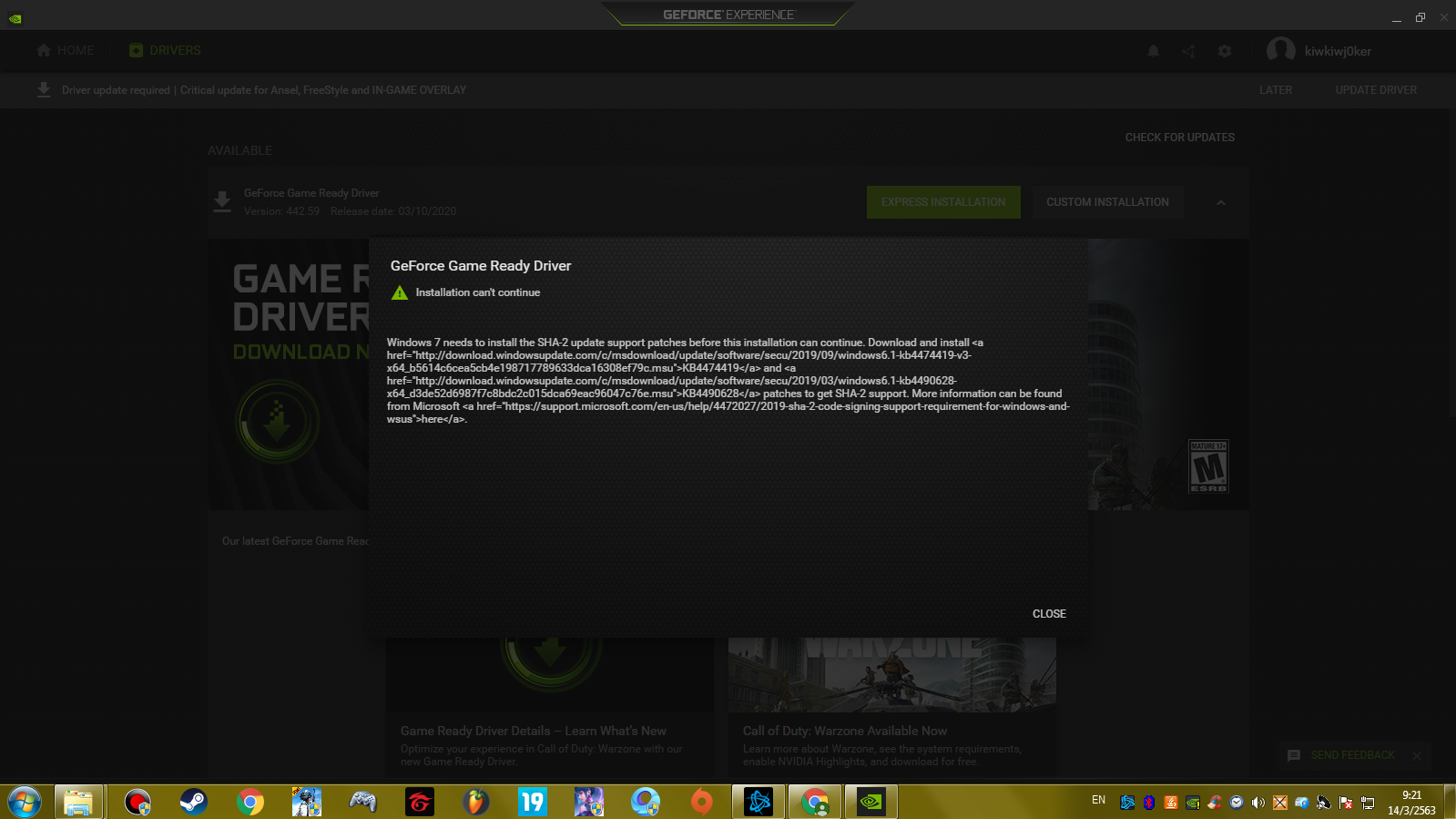The image size is (1456, 819).
Task: Open FL Studio from the taskbar
Action: pyautogui.click(x=475, y=802)
